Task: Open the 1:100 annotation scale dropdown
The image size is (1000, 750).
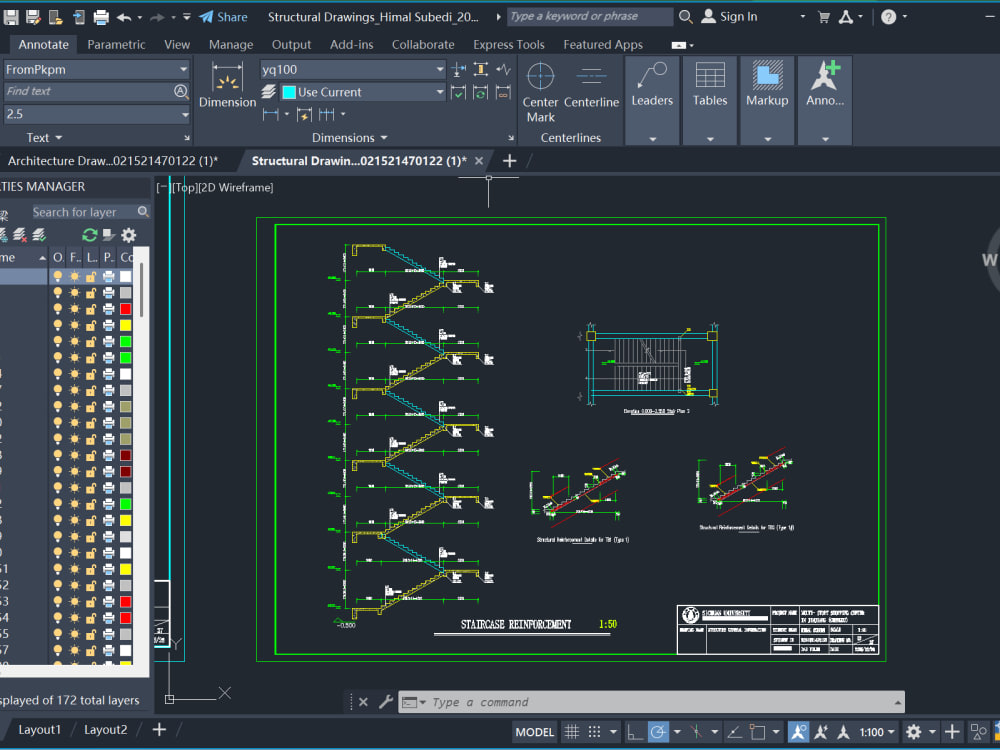Action: [x=877, y=732]
